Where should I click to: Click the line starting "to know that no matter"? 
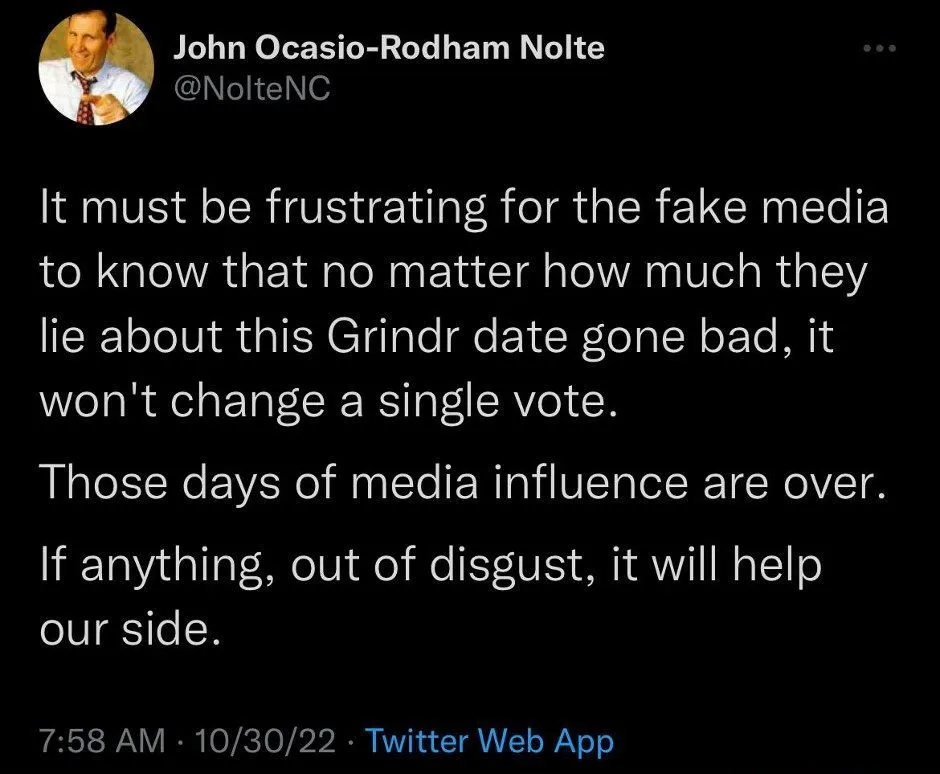point(452,274)
